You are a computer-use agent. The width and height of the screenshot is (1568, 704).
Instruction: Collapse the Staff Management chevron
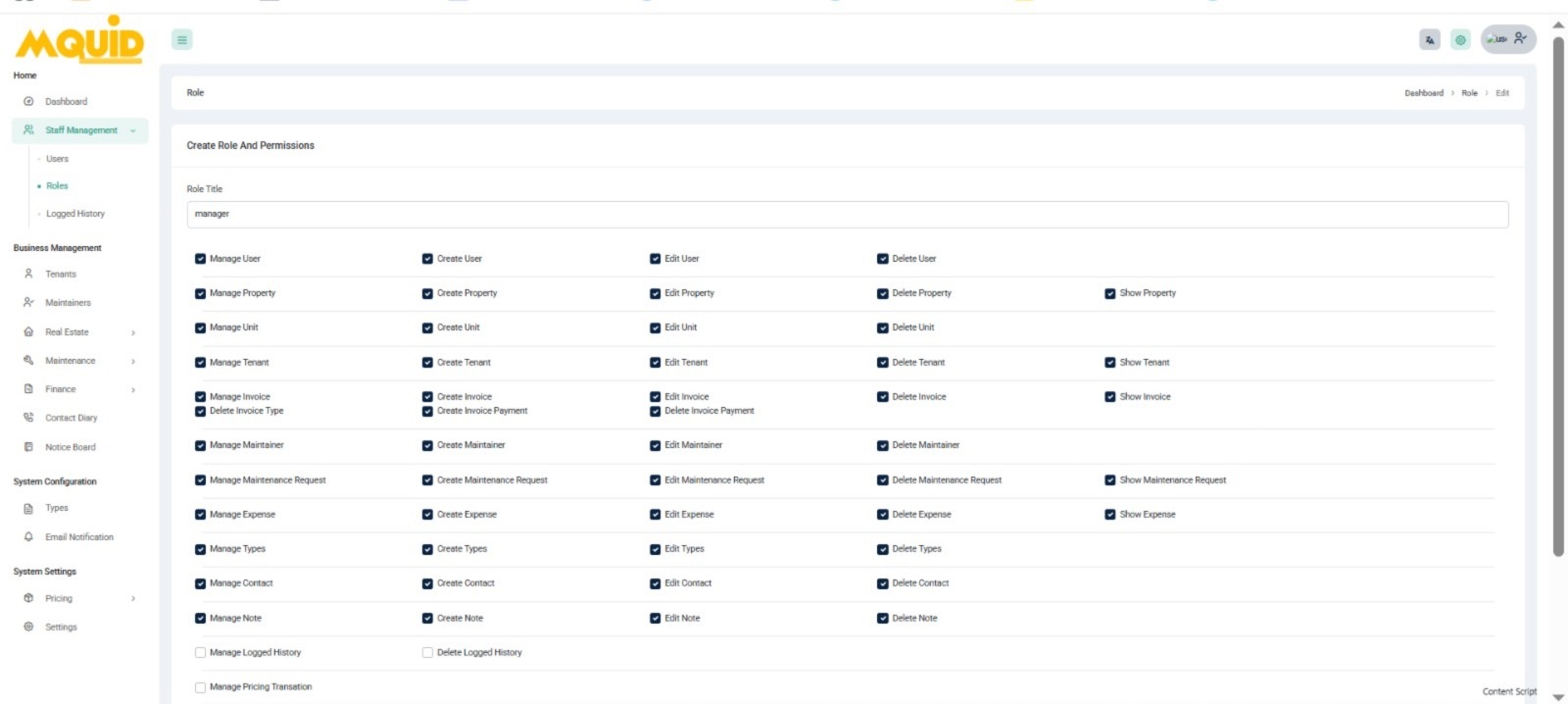tap(132, 130)
